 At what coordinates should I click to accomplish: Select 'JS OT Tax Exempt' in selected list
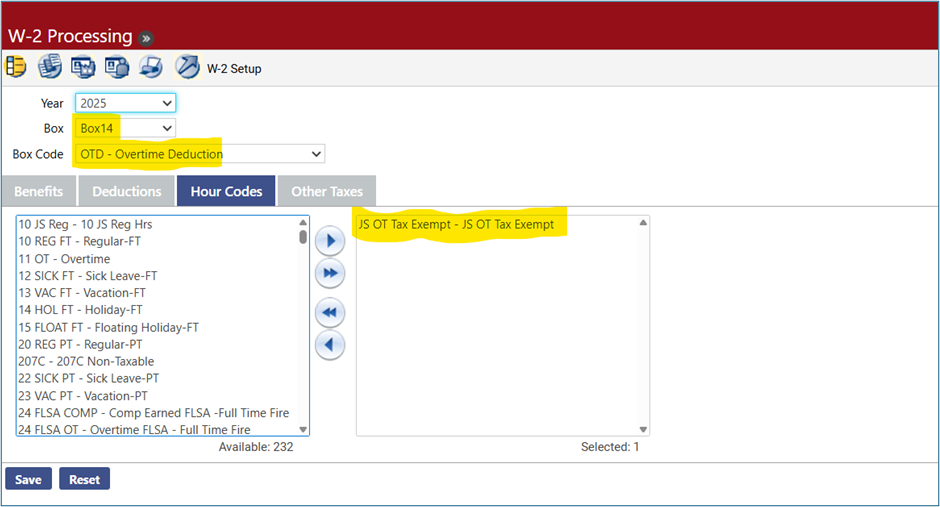tap(456, 224)
